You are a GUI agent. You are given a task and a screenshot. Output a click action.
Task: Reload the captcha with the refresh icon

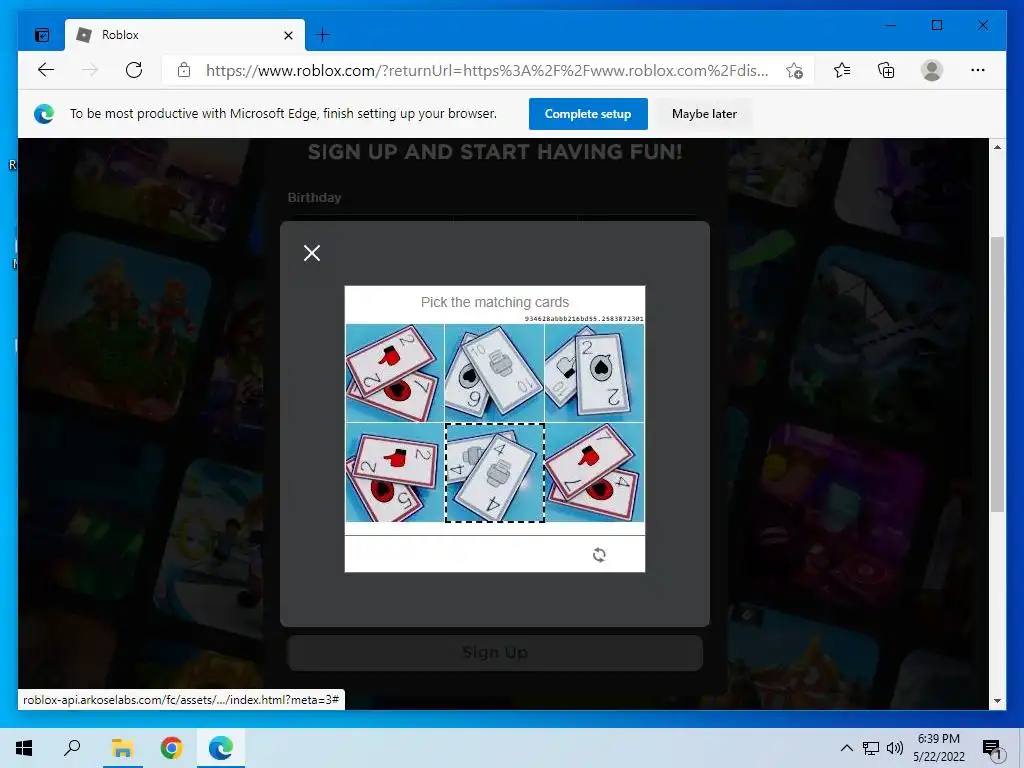coord(599,555)
